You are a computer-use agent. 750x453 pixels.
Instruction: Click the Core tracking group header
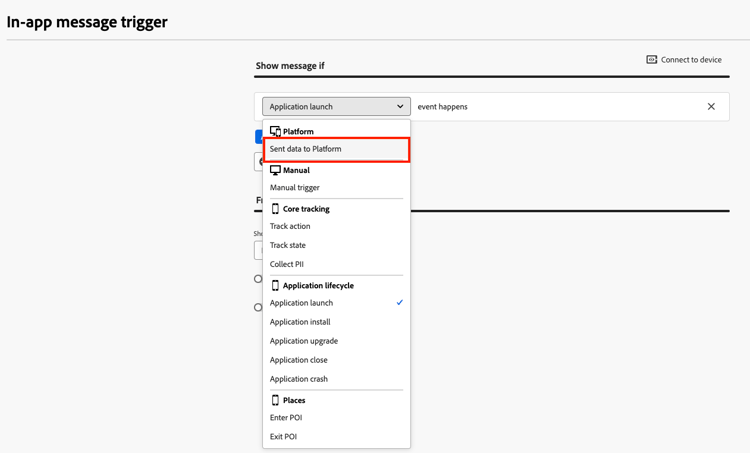(300, 209)
